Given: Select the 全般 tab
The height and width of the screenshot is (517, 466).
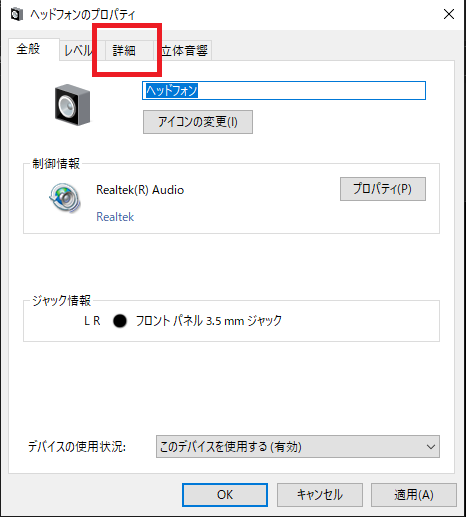Looking at the screenshot, I should click(x=34, y=49).
